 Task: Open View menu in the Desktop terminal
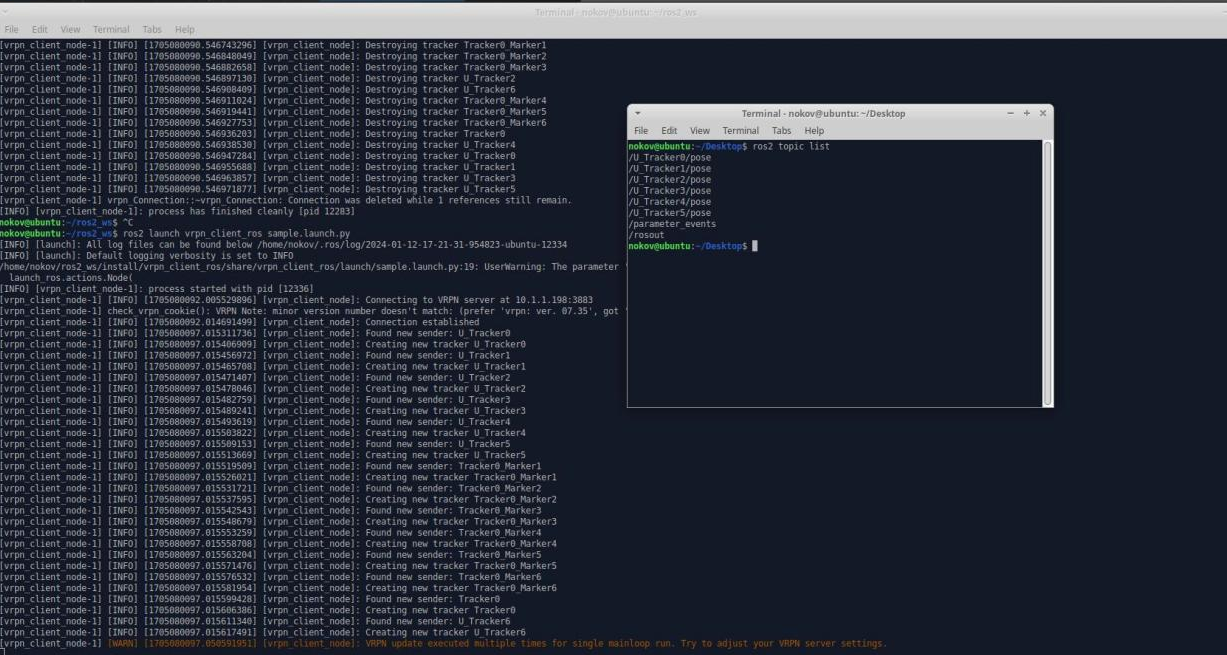point(700,131)
